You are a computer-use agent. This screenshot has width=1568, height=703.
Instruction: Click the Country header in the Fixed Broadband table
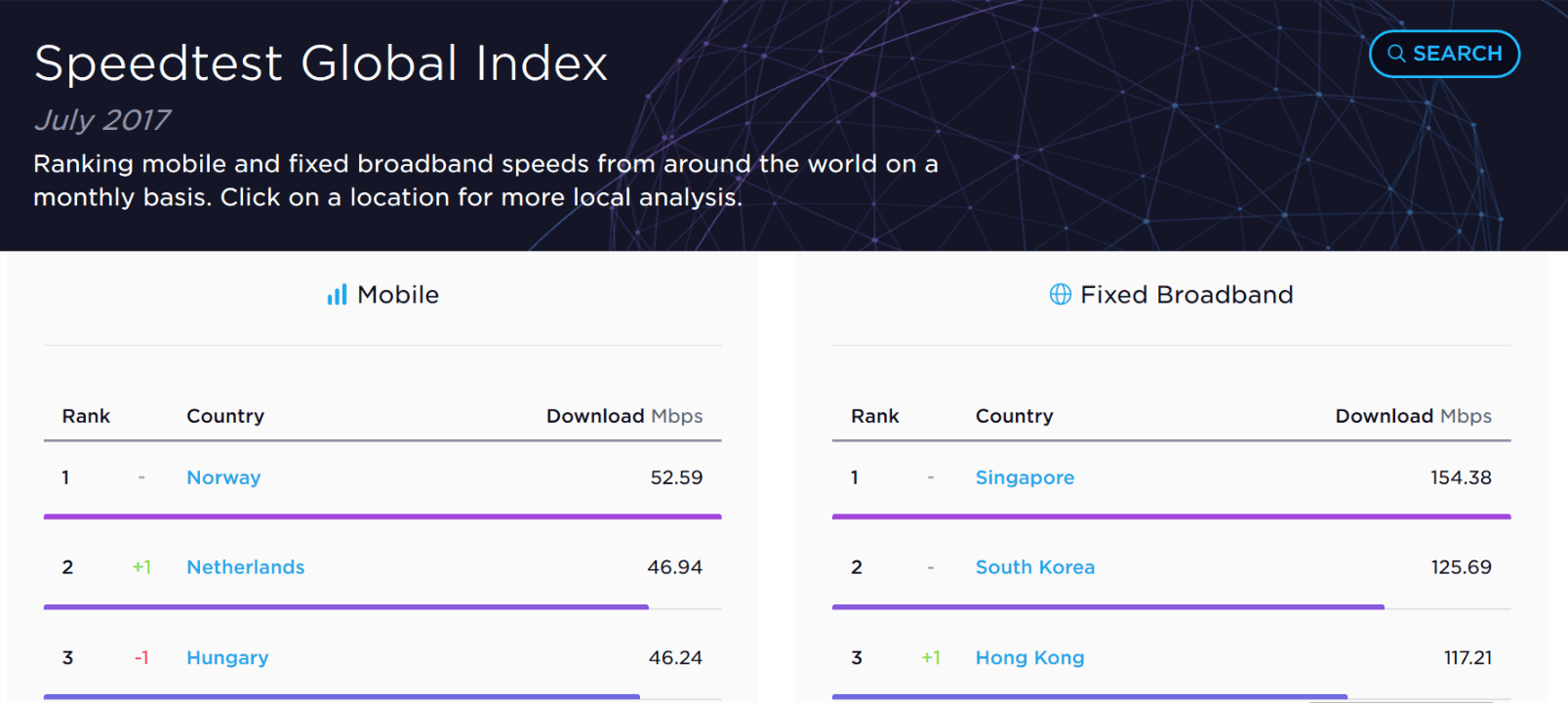point(1014,416)
